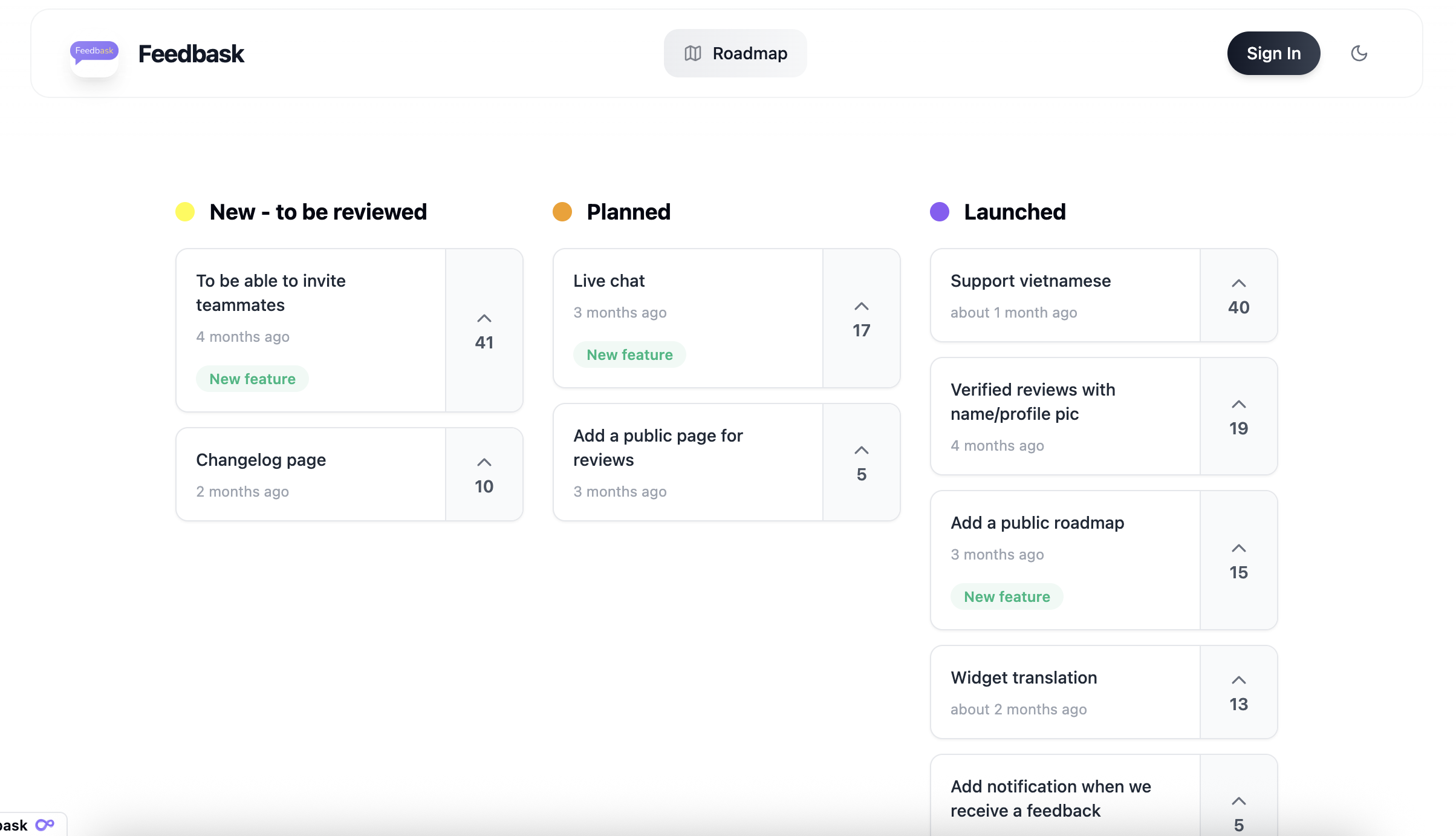Upvote Support vietnamese feature
The width and height of the screenshot is (1456, 836).
tap(1238, 283)
